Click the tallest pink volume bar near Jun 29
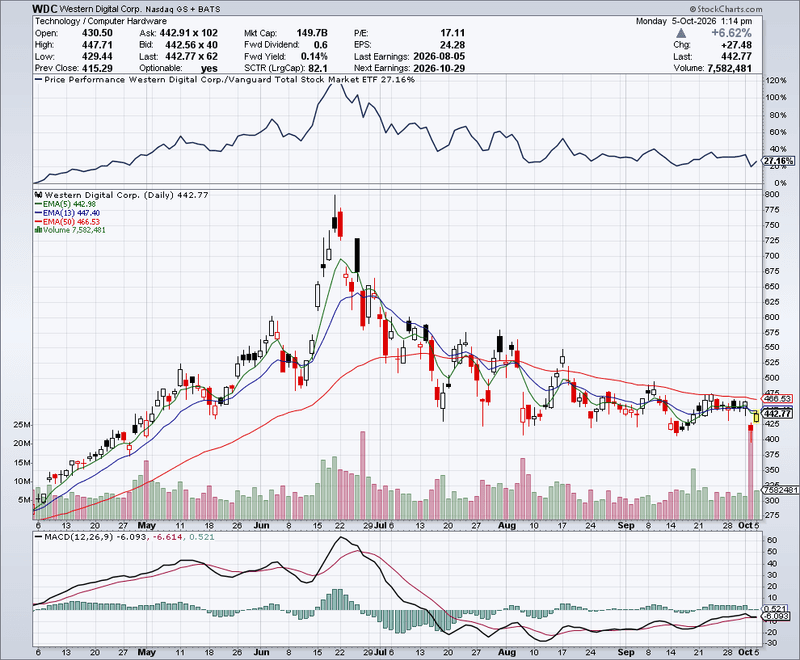The width and height of the screenshot is (800, 660). click(x=363, y=475)
